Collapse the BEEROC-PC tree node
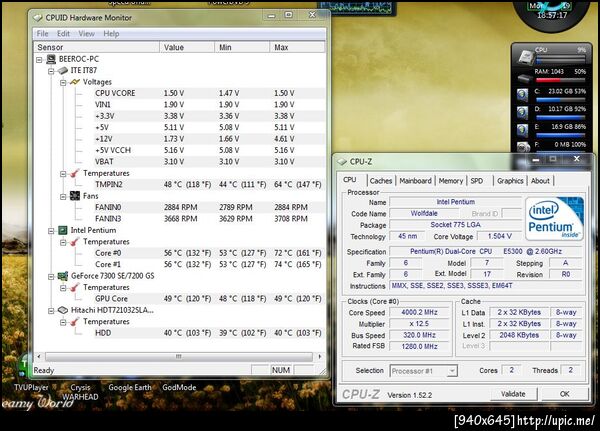The width and height of the screenshot is (600, 431). (39, 60)
